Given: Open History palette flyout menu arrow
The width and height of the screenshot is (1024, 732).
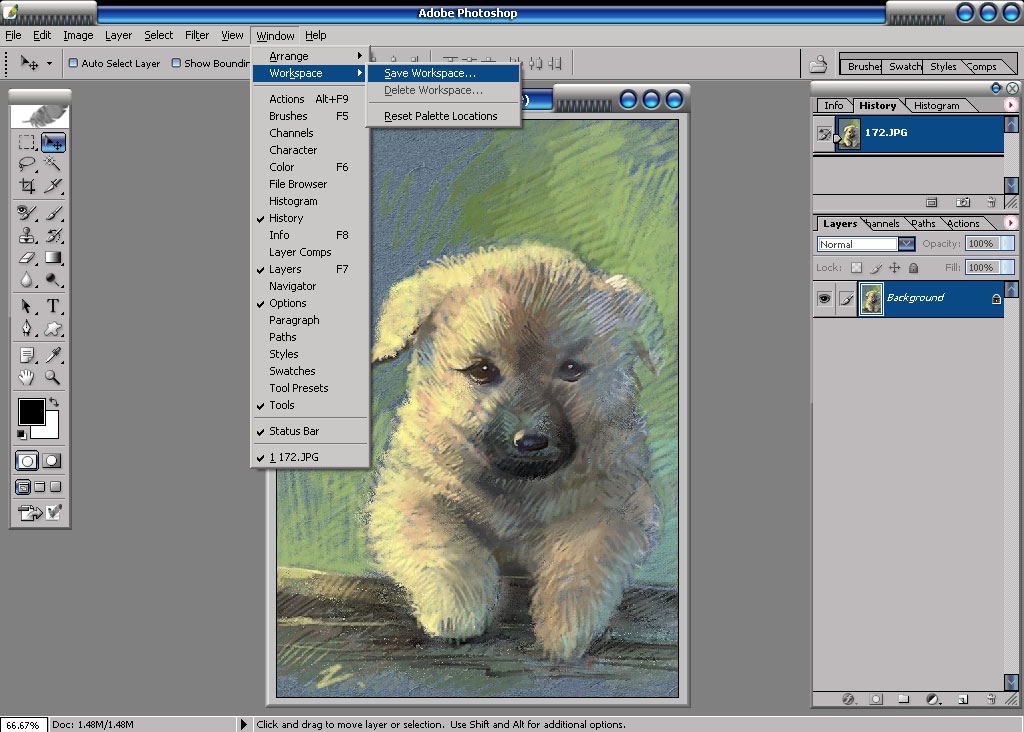Looking at the screenshot, I should tap(1011, 105).
